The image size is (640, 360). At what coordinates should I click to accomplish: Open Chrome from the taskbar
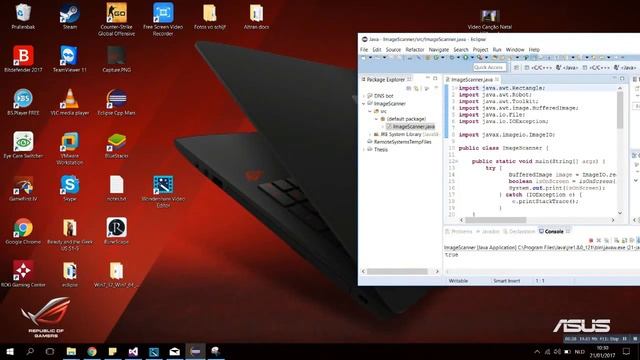click(92, 351)
